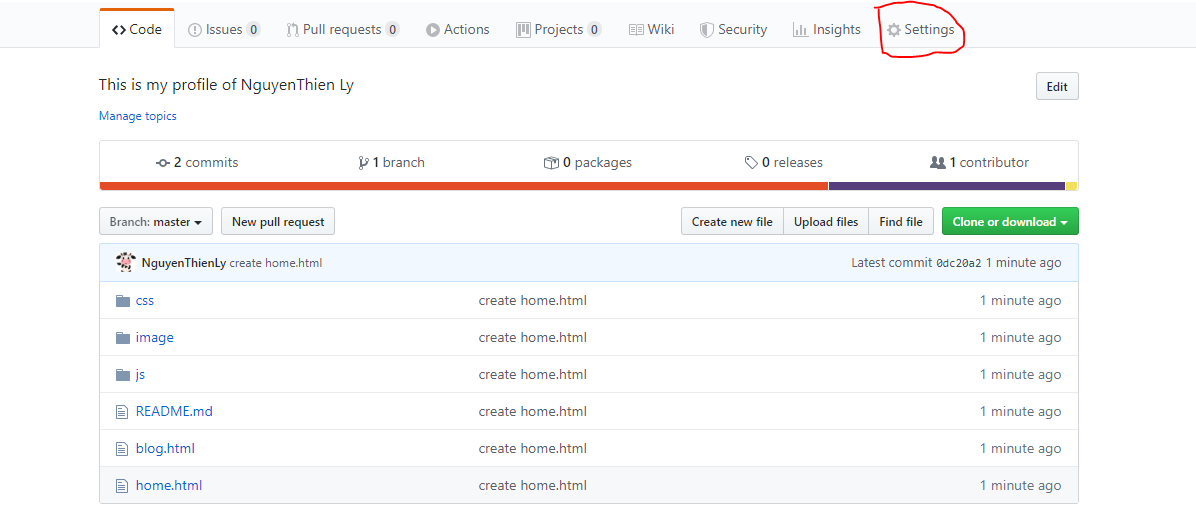The height and width of the screenshot is (514, 1196).
Task: Click the folder icon beside image
Action: tap(123, 337)
